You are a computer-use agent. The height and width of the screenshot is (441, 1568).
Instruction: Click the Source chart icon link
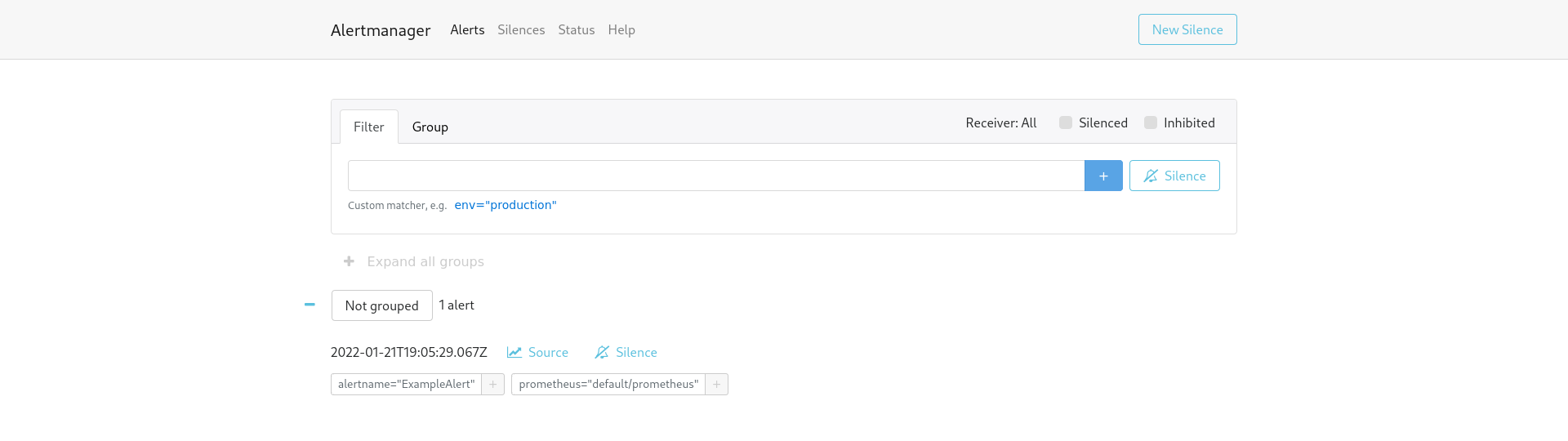point(537,352)
